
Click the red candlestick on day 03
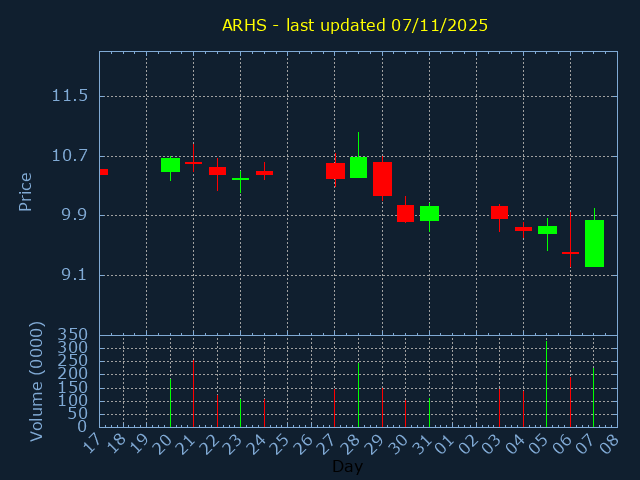point(499,212)
